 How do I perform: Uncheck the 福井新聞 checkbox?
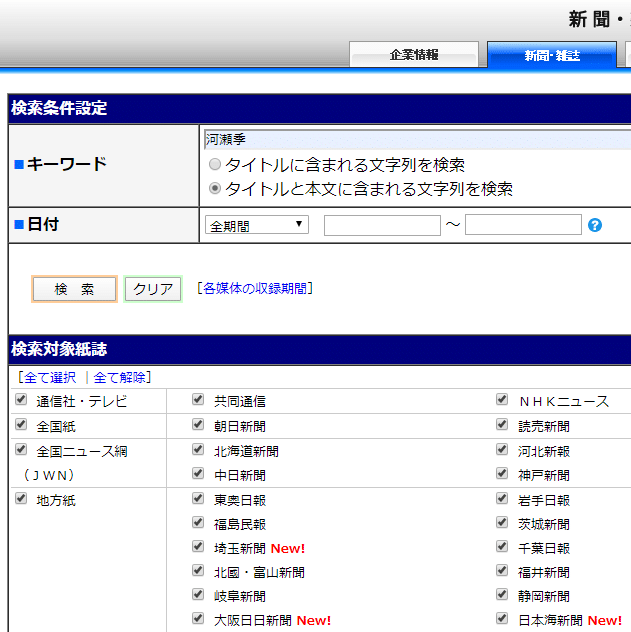502,570
